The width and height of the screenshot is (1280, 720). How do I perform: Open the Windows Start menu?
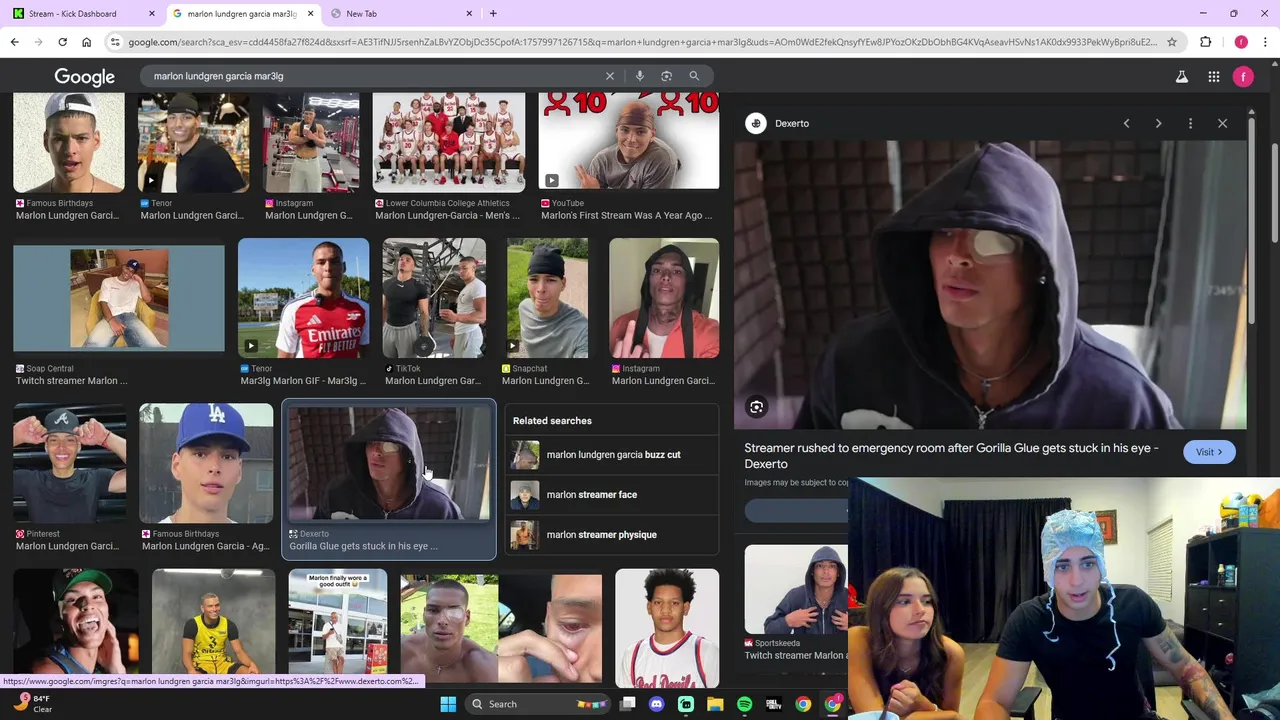coord(448,704)
